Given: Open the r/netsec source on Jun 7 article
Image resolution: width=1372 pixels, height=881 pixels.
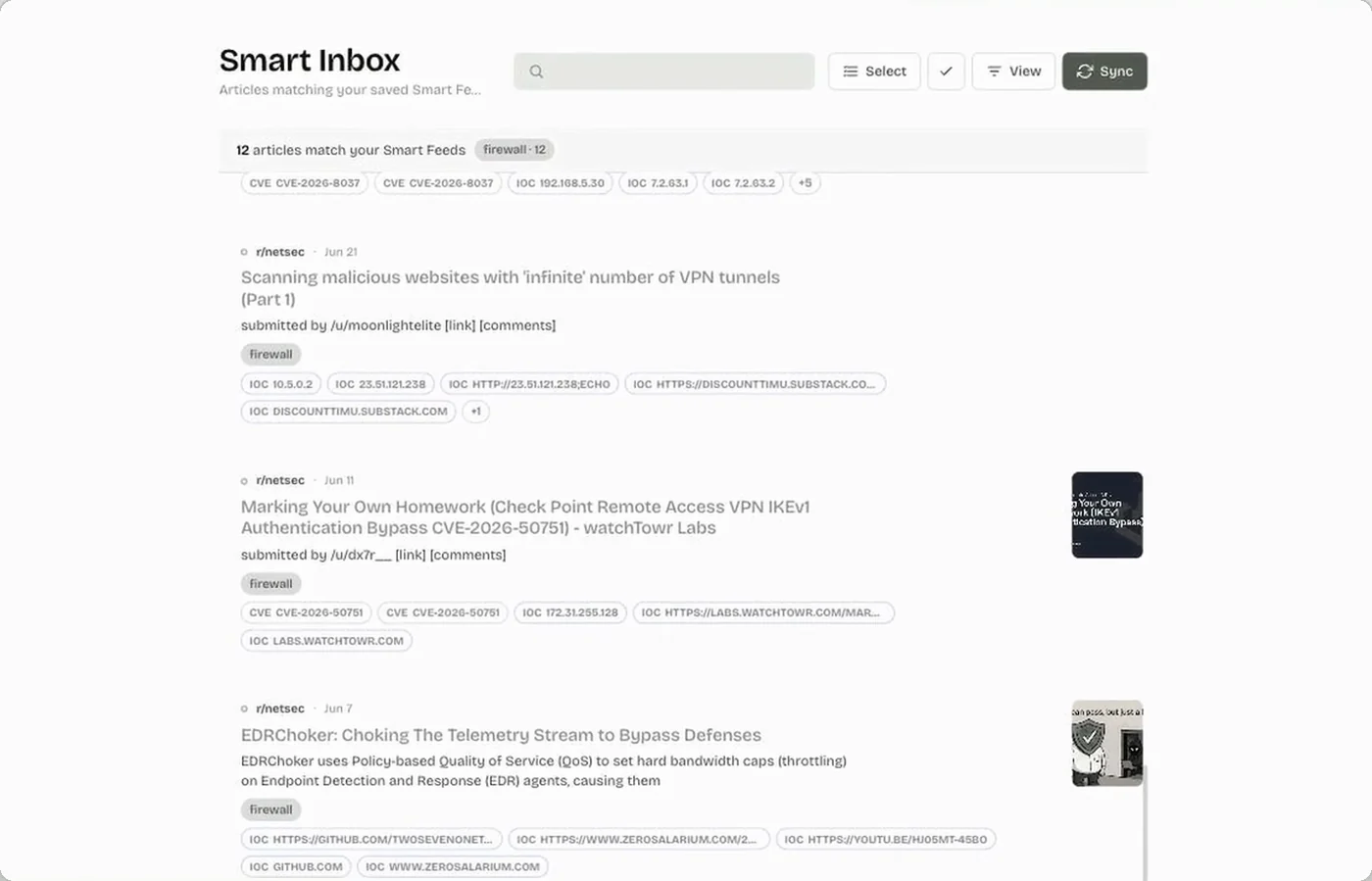Looking at the screenshot, I should coord(280,709).
